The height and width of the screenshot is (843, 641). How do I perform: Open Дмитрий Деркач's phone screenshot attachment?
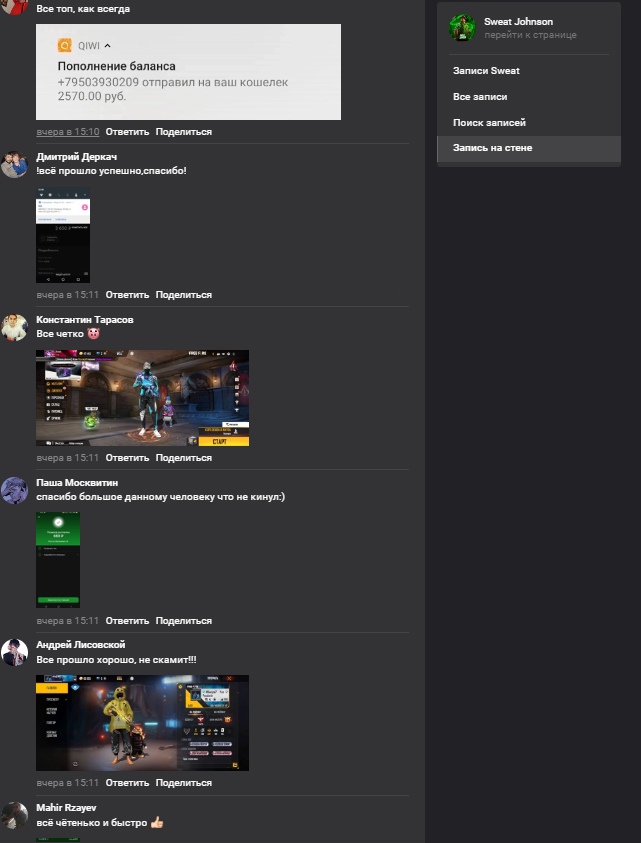click(62, 235)
